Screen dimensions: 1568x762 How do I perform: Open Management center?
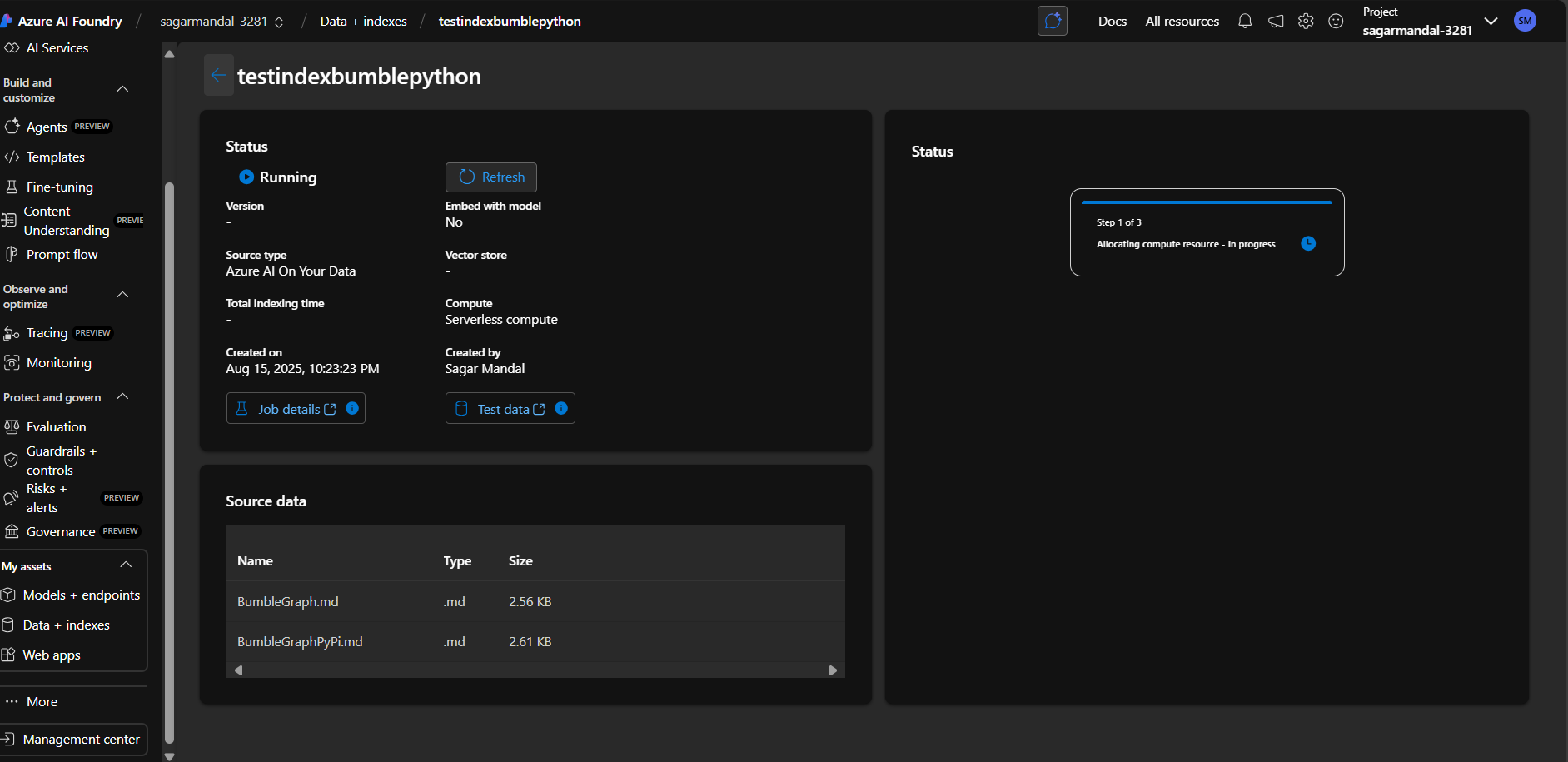(73, 739)
